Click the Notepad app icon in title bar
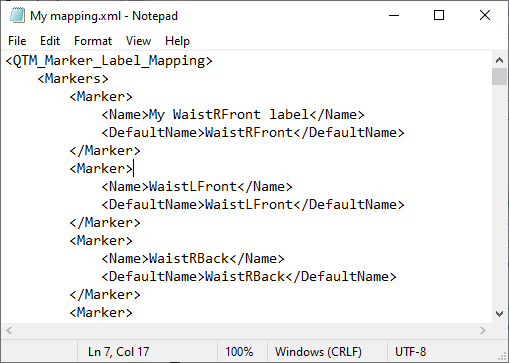Screen dimensions: 509x363 click(17, 15)
